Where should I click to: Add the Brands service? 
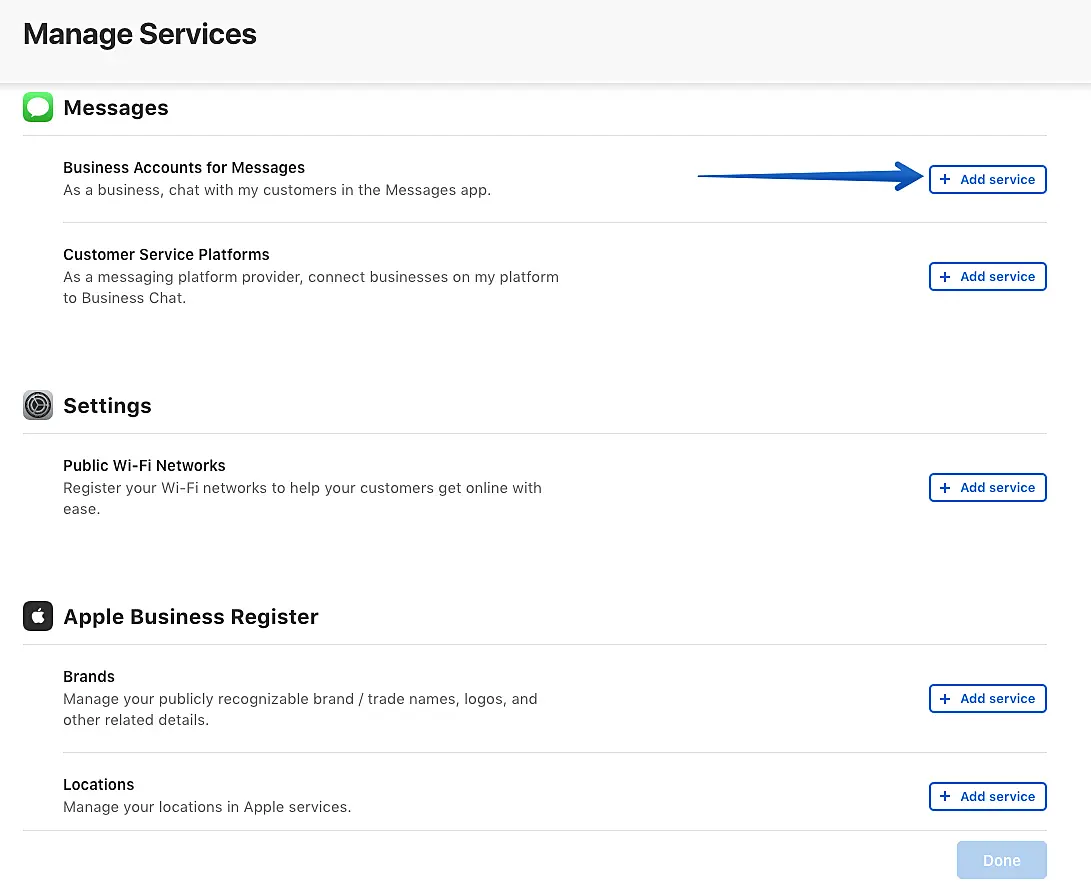coord(987,698)
